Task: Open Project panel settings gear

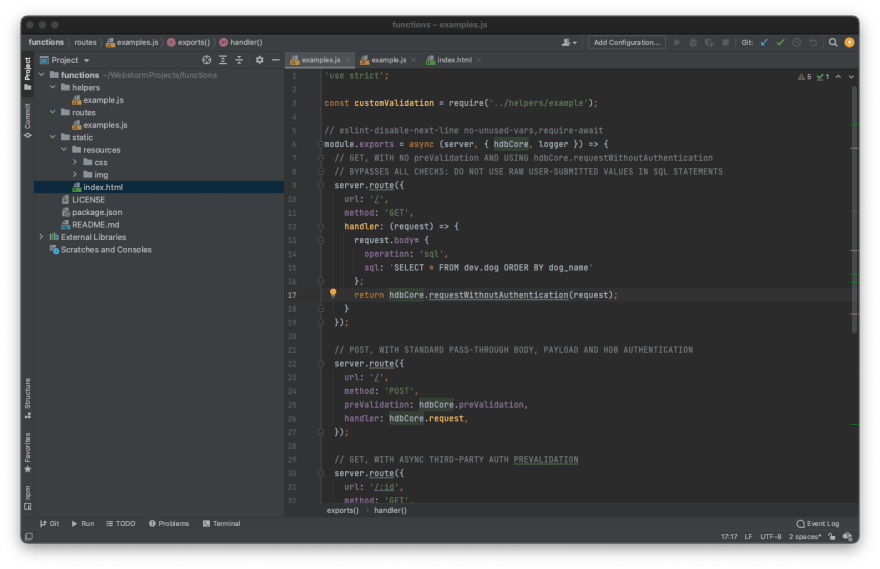Action: [x=259, y=60]
